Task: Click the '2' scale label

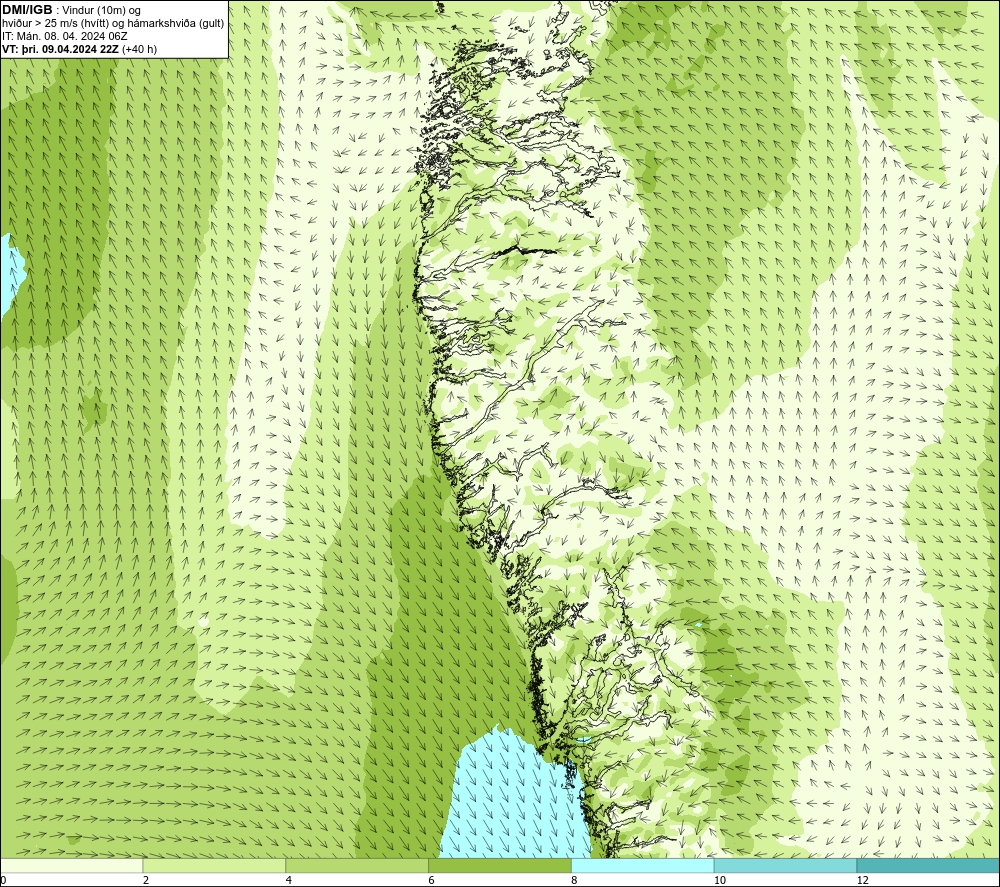Action: pos(146,880)
